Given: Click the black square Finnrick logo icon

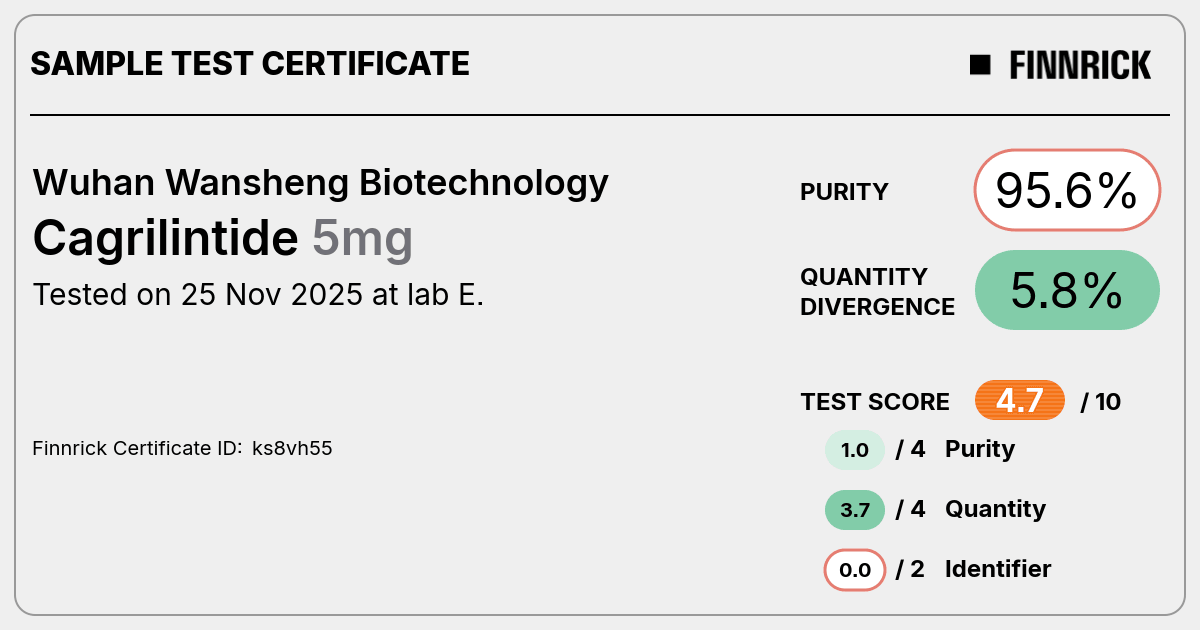Looking at the screenshot, I should tap(980, 65).
